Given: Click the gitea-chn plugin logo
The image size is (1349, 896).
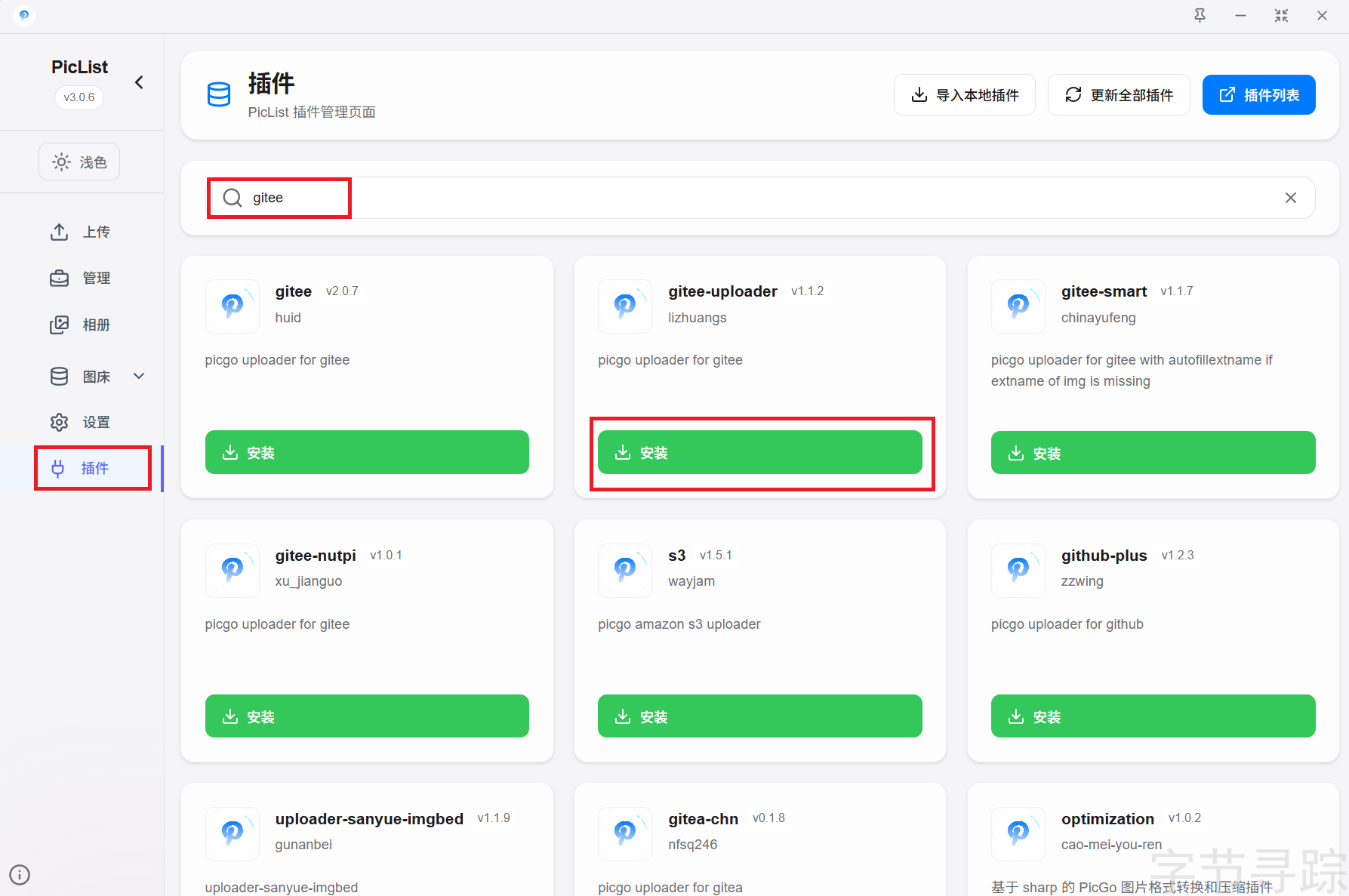Looking at the screenshot, I should 625,833.
